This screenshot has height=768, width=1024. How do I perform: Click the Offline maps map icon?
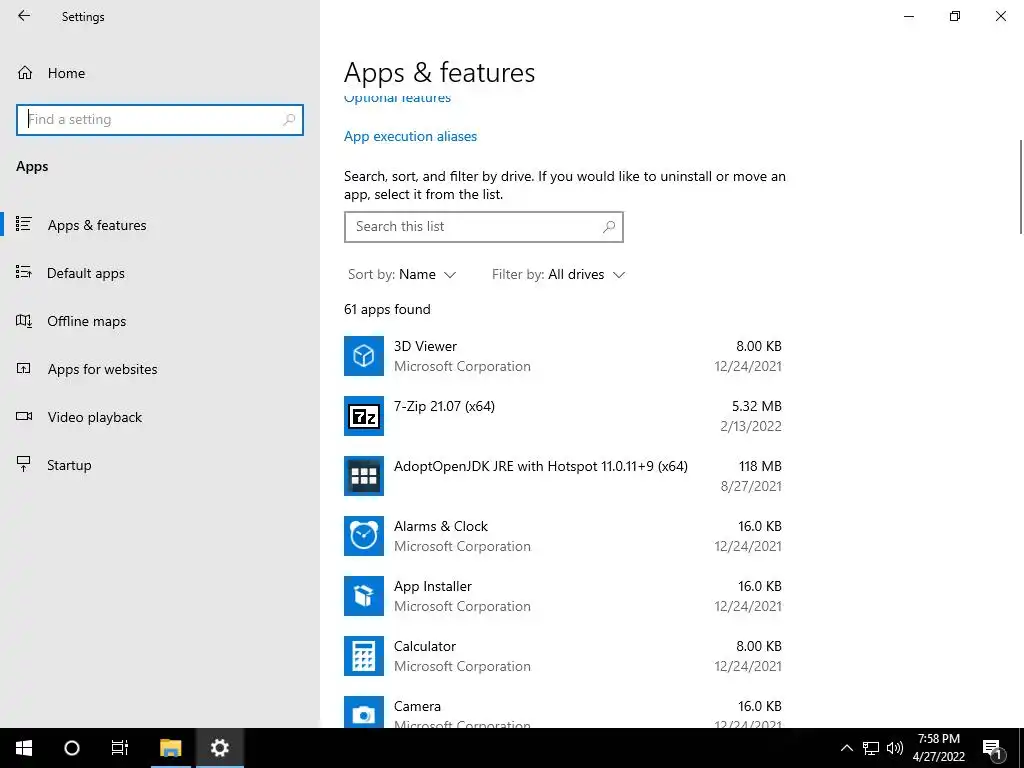24,320
